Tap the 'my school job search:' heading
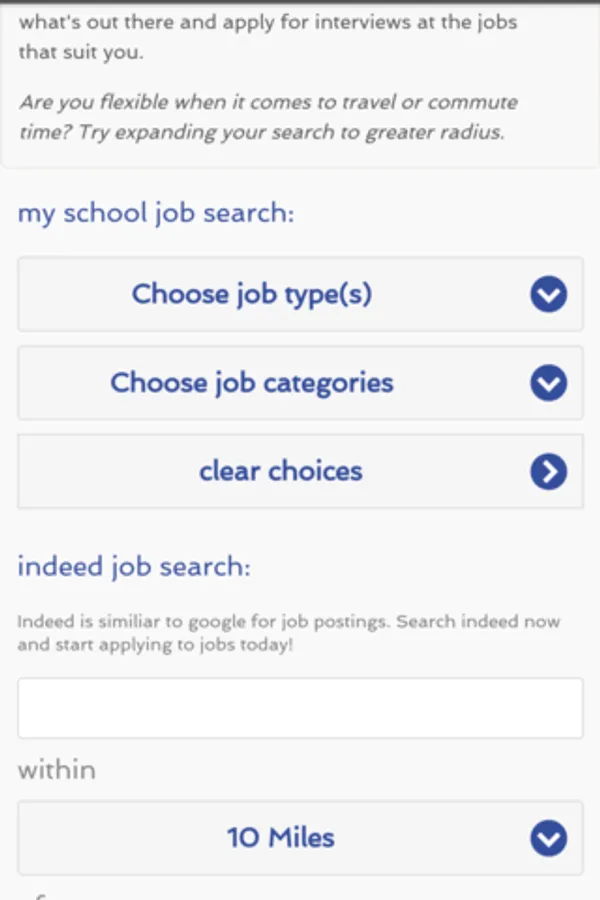The height and width of the screenshot is (900, 600). 156,213
